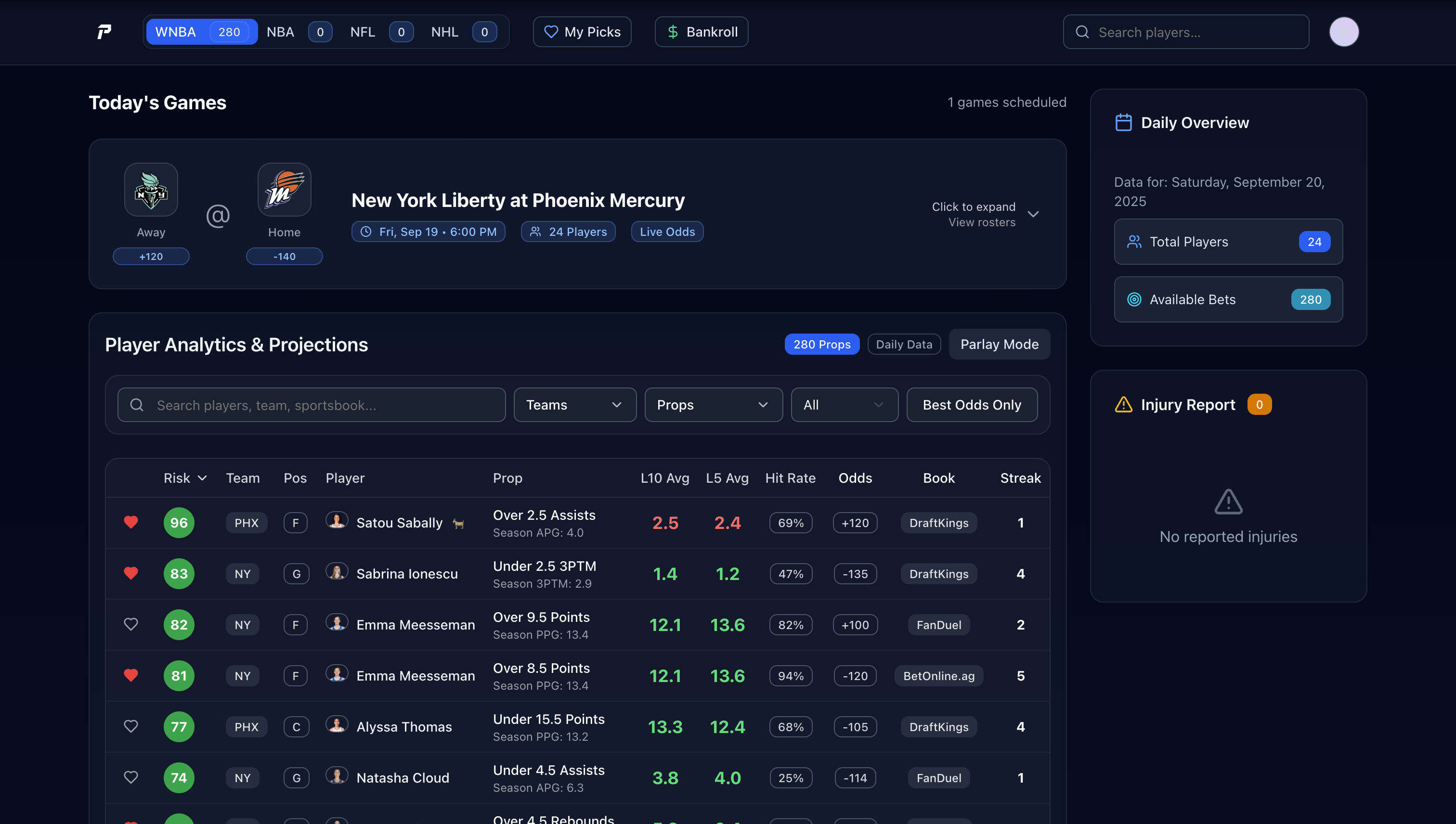Click the Phoenix Mercury team logo
This screenshot has height=824, width=1456.
[x=284, y=190]
